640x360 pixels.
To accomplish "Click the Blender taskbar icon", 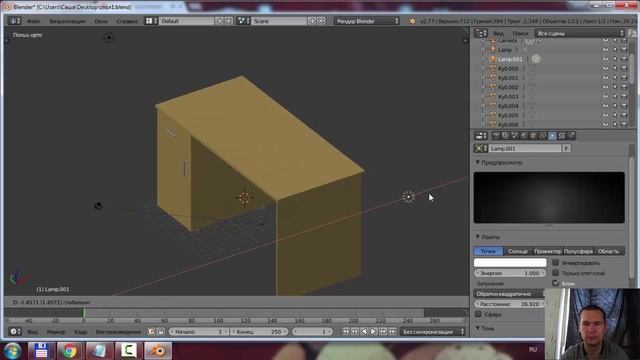I will pos(158,351).
